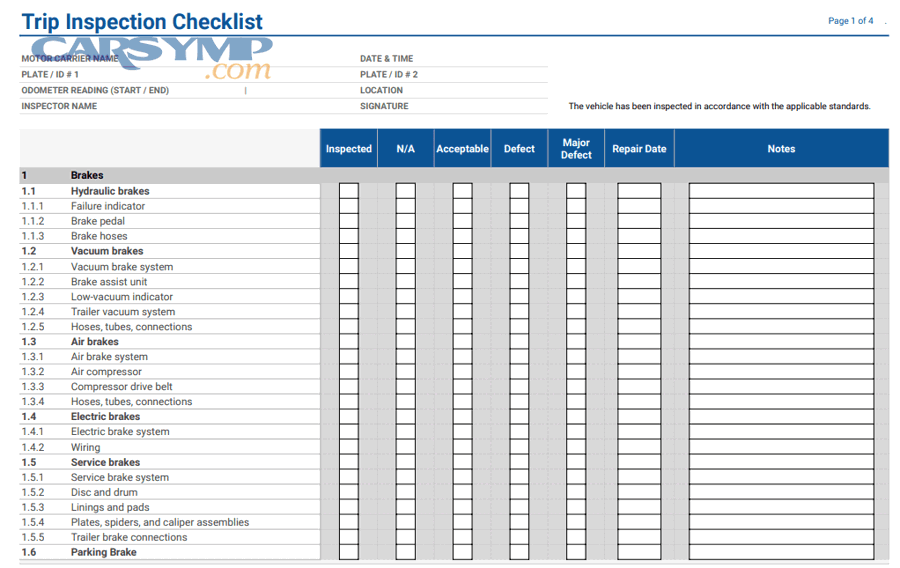Mark Defect for Linings and pads
The height and width of the screenshot is (568, 900).
[x=519, y=507]
